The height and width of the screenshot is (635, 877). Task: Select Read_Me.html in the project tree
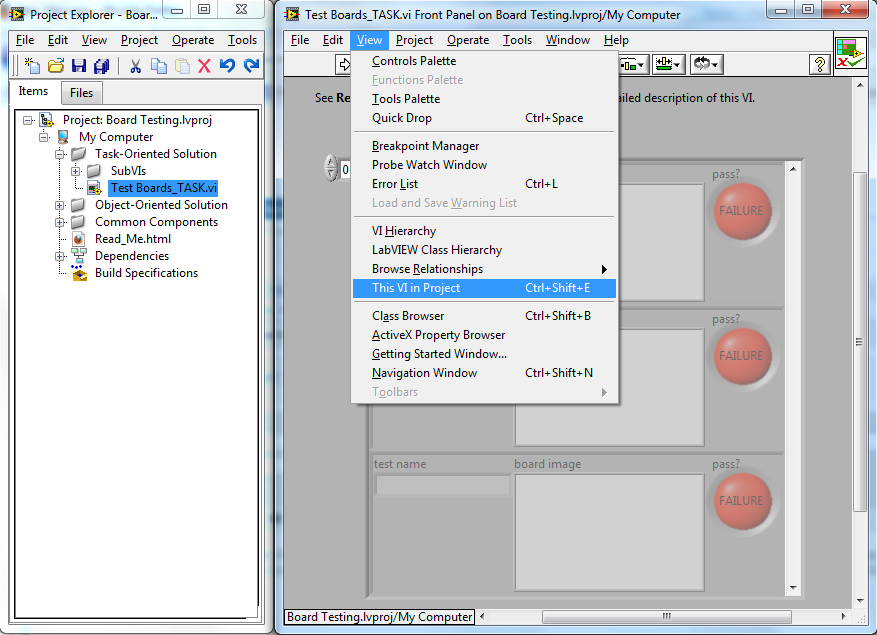pyautogui.click(x=133, y=239)
